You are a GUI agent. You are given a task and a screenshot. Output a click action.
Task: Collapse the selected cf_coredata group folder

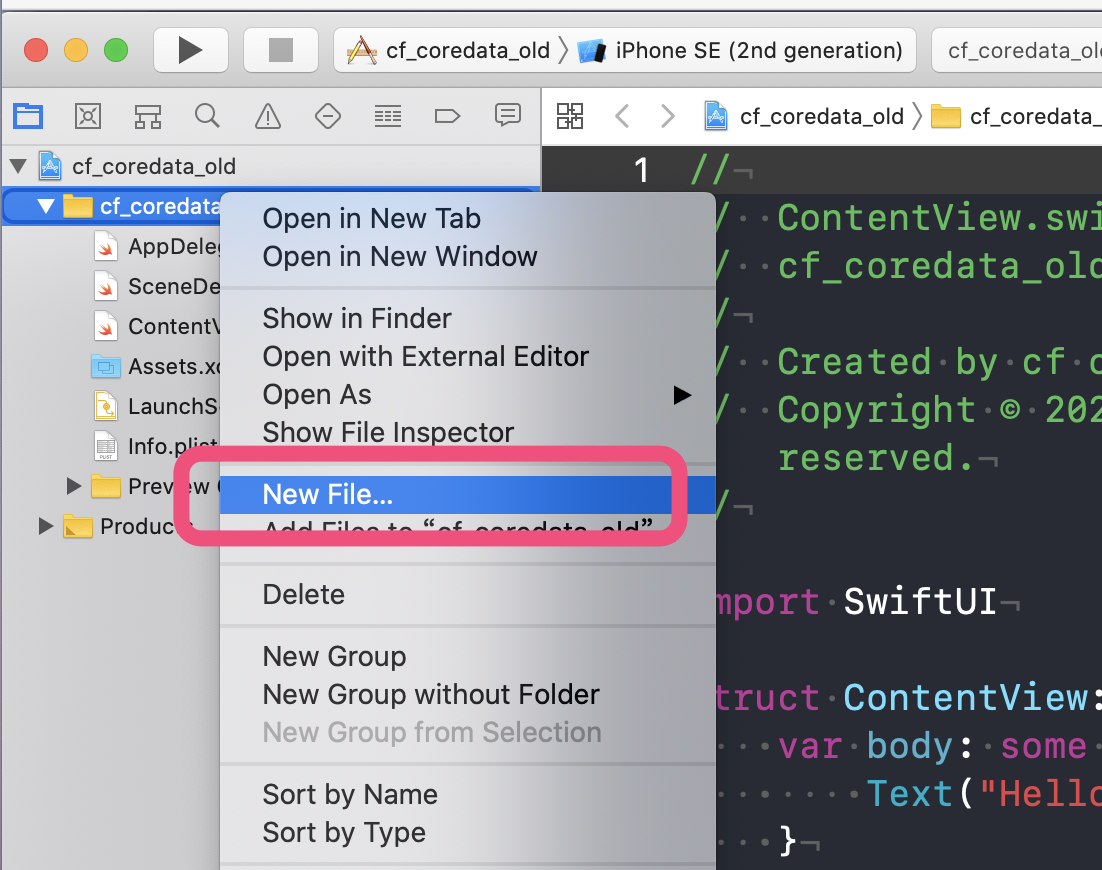(x=46, y=207)
